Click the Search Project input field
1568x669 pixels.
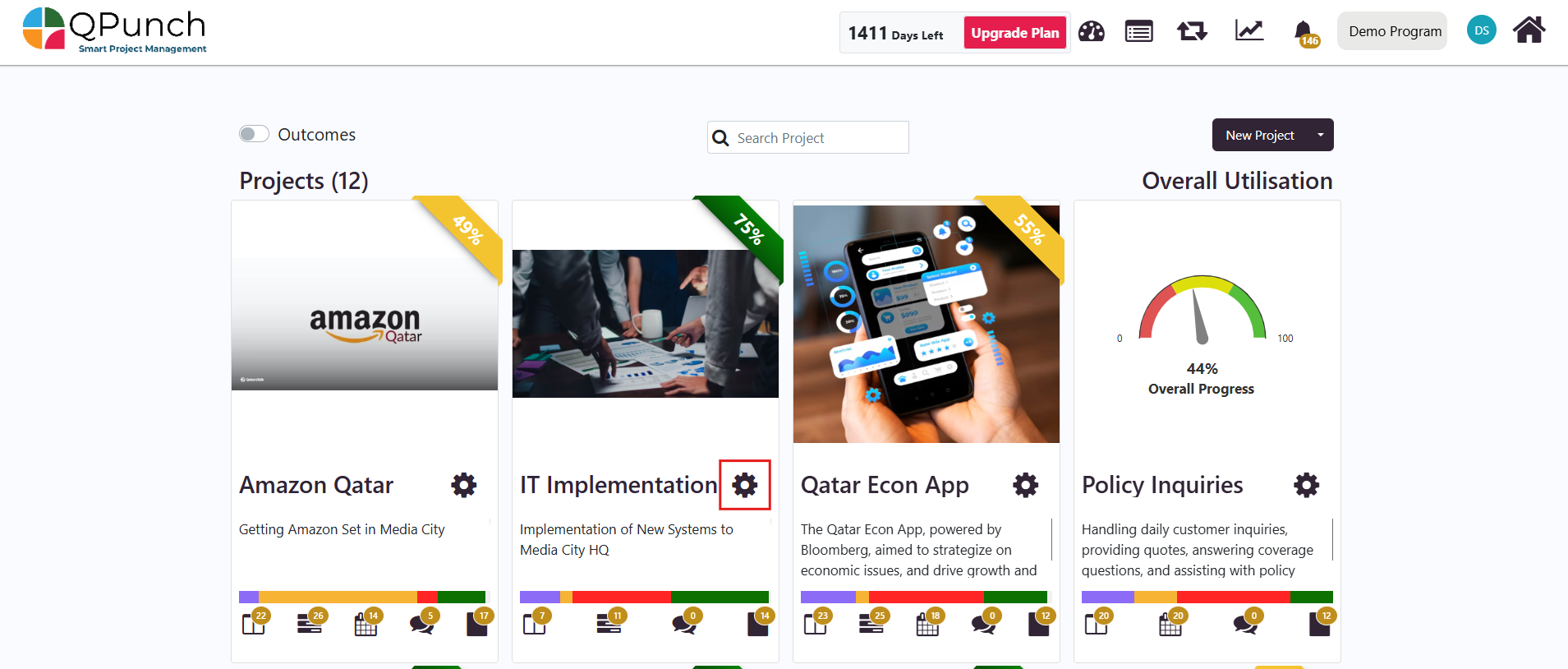coord(808,137)
